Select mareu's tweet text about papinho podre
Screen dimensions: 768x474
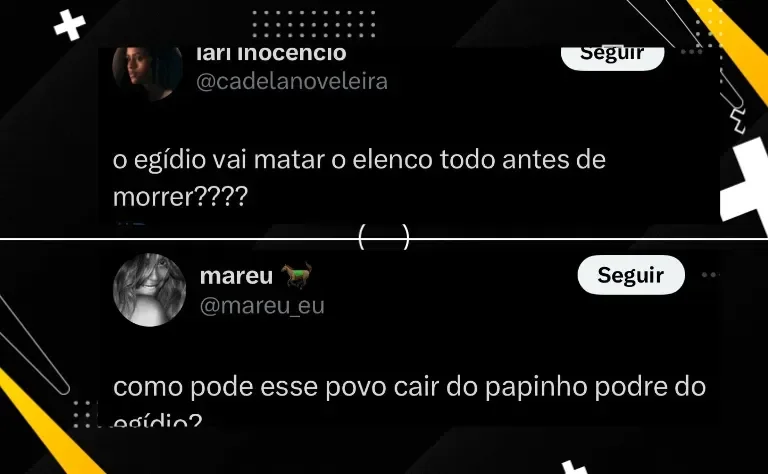coord(409,401)
